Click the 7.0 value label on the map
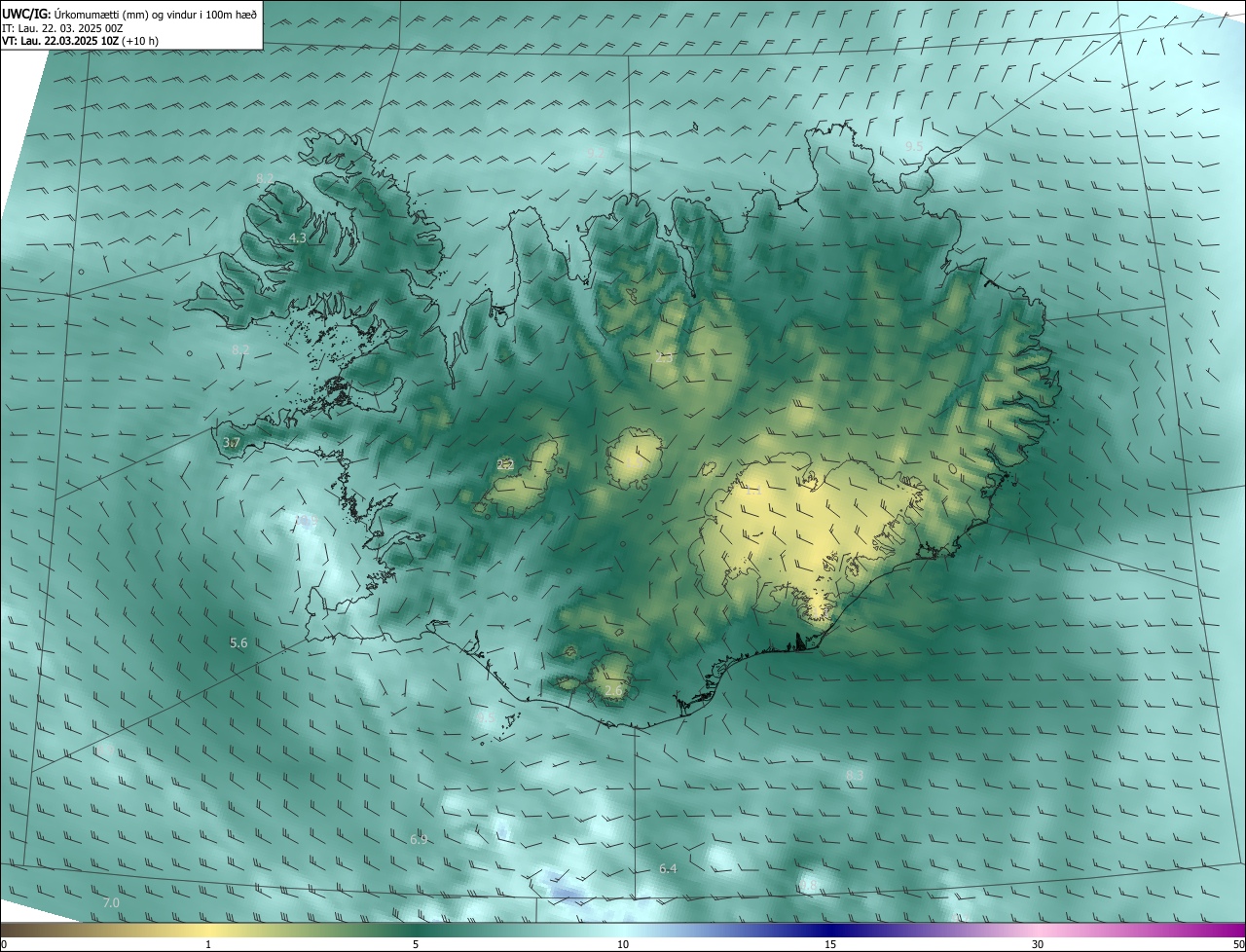 (111, 903)
